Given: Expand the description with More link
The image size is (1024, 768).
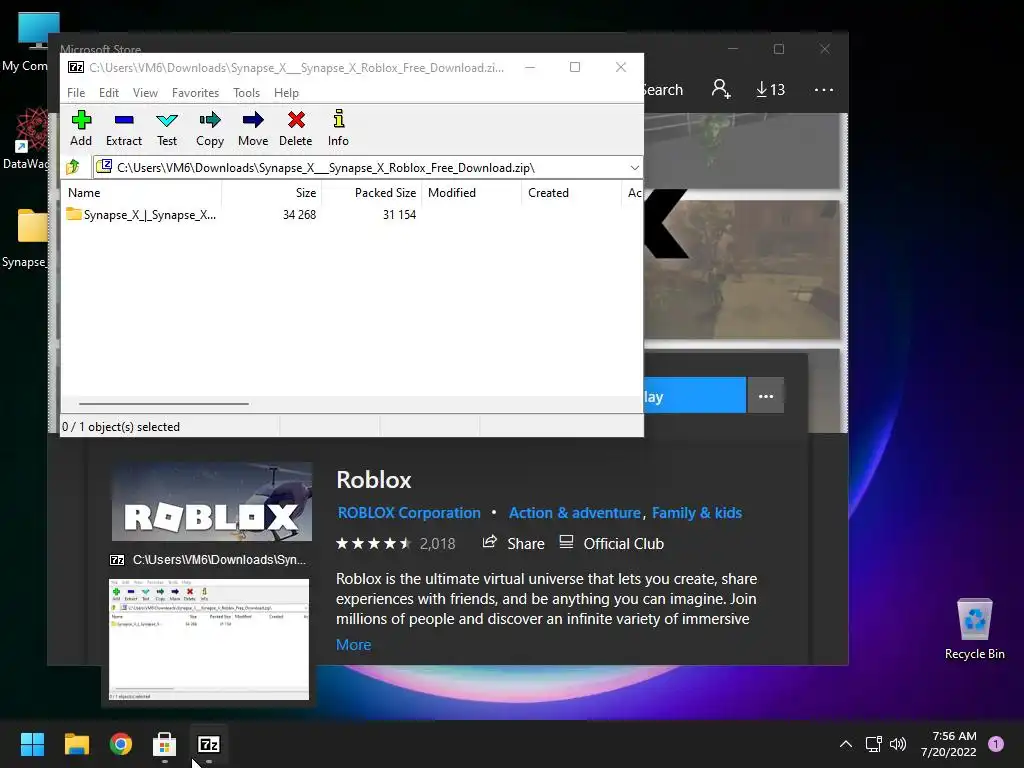Looking at the screenshot, I should [x=353, y=645].
